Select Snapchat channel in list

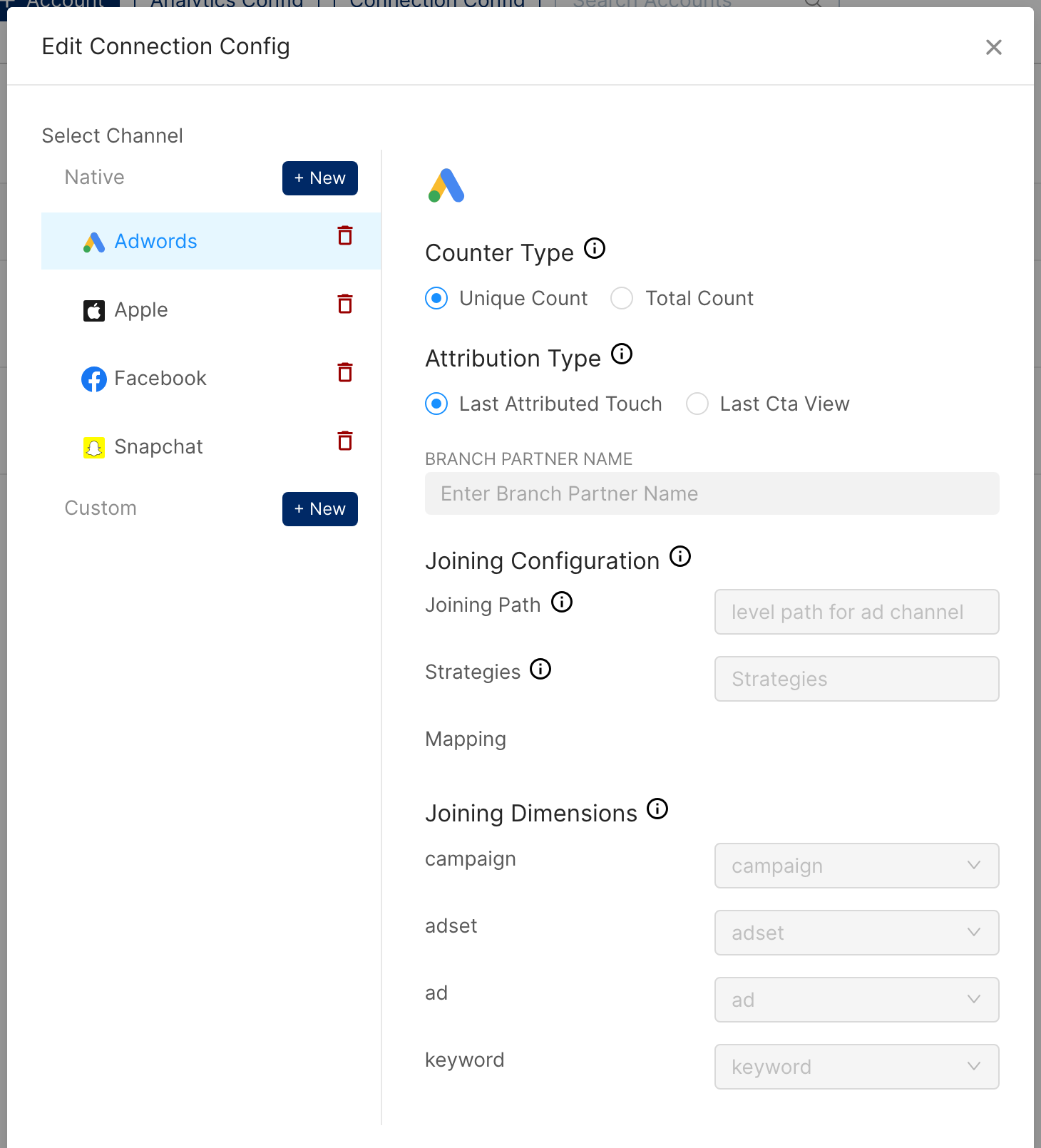[x=211, y=446]
